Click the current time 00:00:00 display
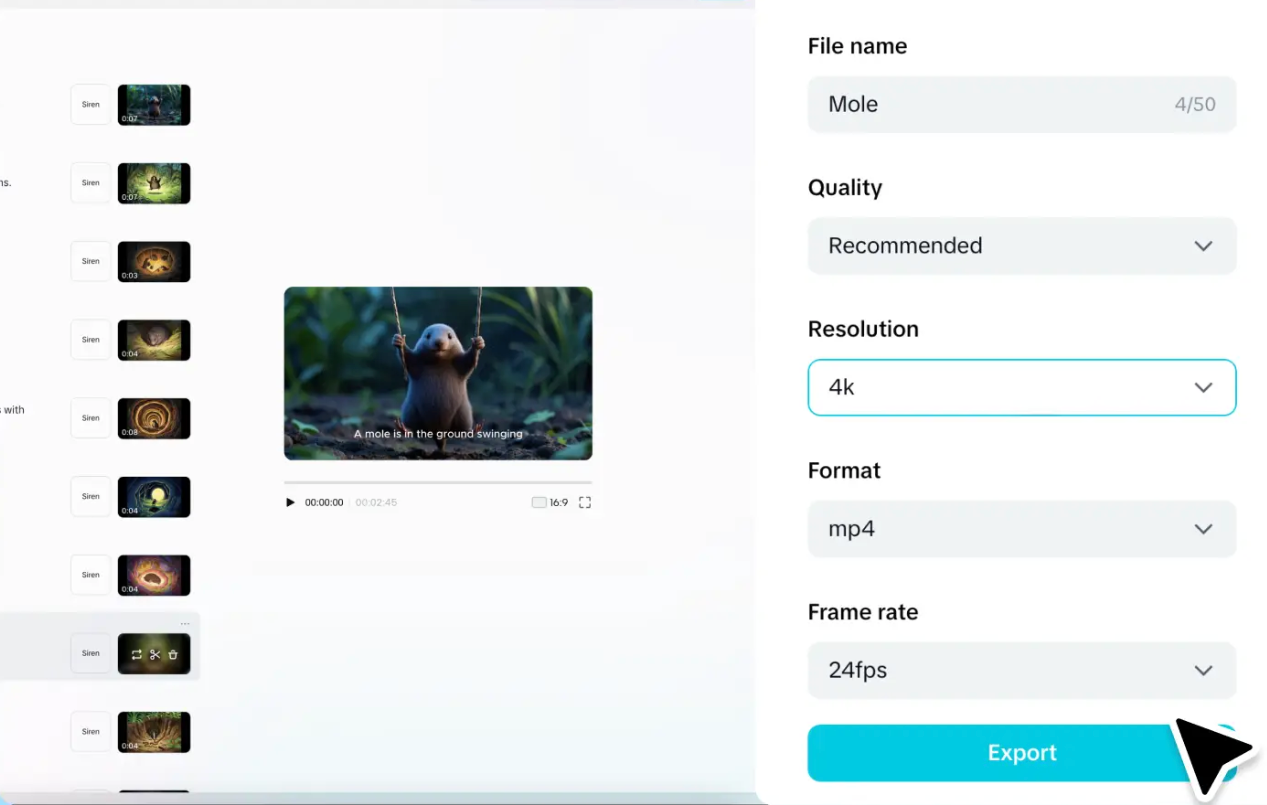1267x805 pixels. click(324, 502)
